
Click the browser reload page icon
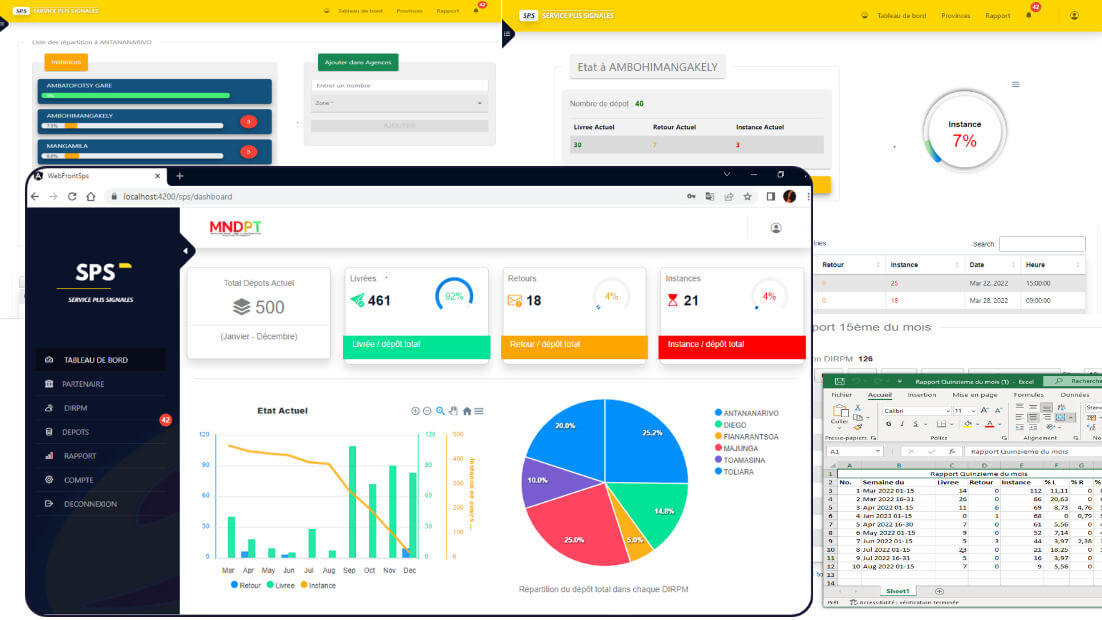coord(73,197)
